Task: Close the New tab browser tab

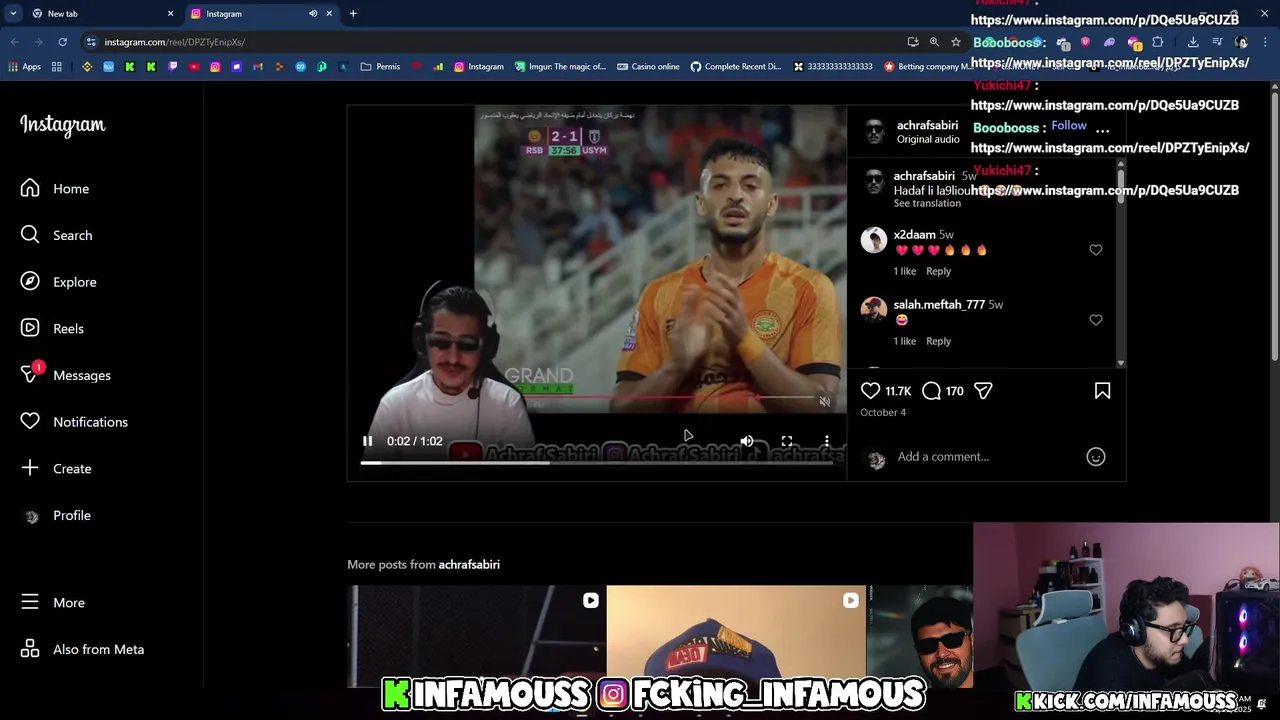Action: coord(170,13)
